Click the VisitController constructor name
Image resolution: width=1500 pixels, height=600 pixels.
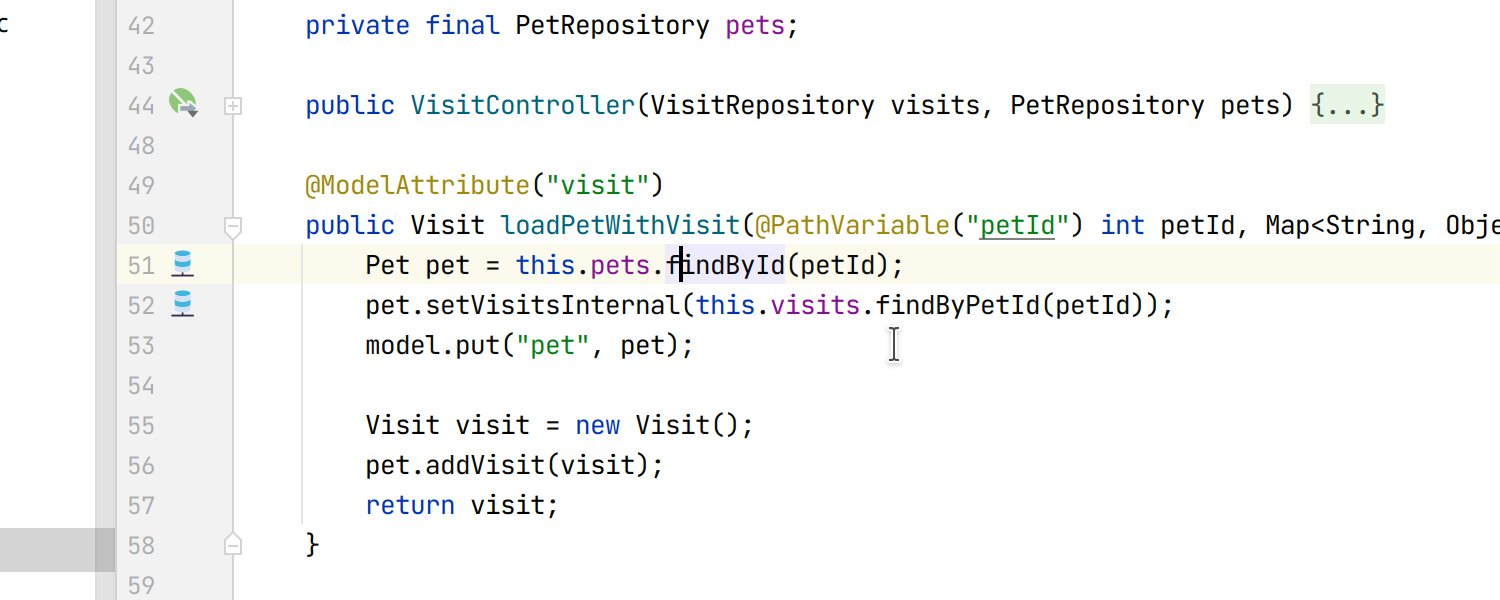click(x=522, y=105)
